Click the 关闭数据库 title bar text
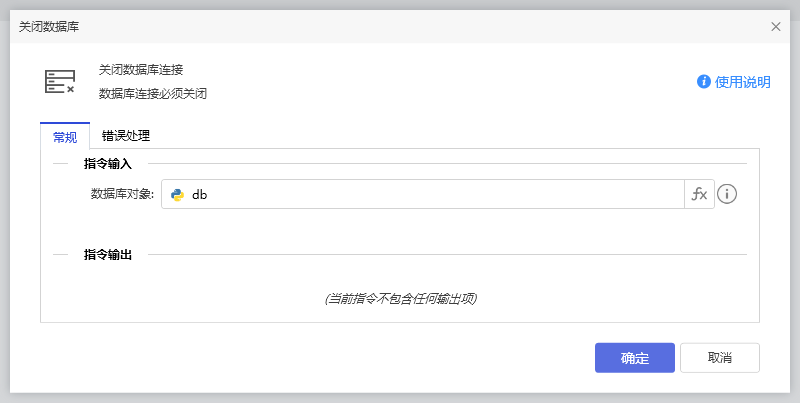The image size is (800, 403). click(49, 26)
